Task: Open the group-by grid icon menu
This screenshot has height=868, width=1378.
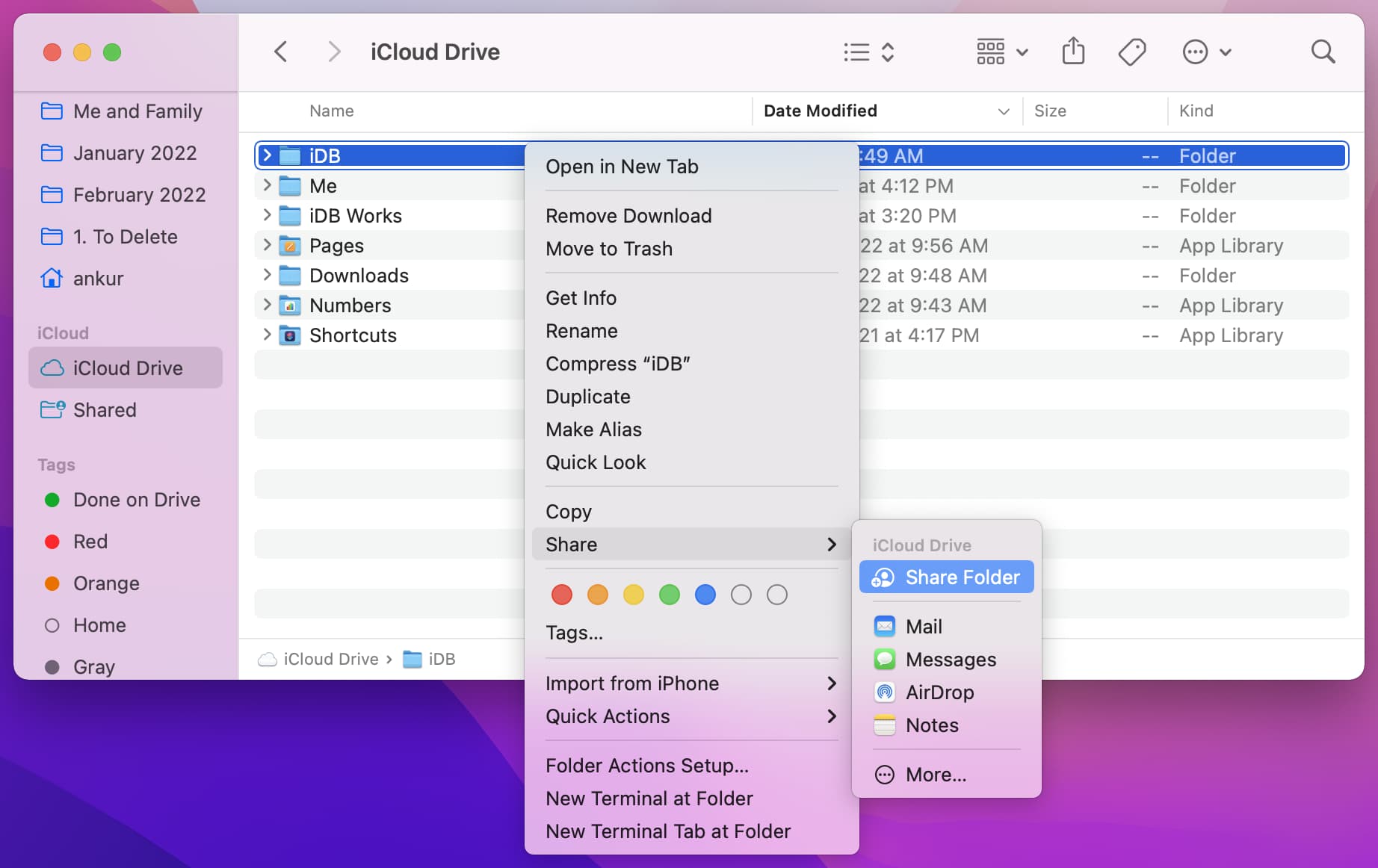Action: point(1002,52)
